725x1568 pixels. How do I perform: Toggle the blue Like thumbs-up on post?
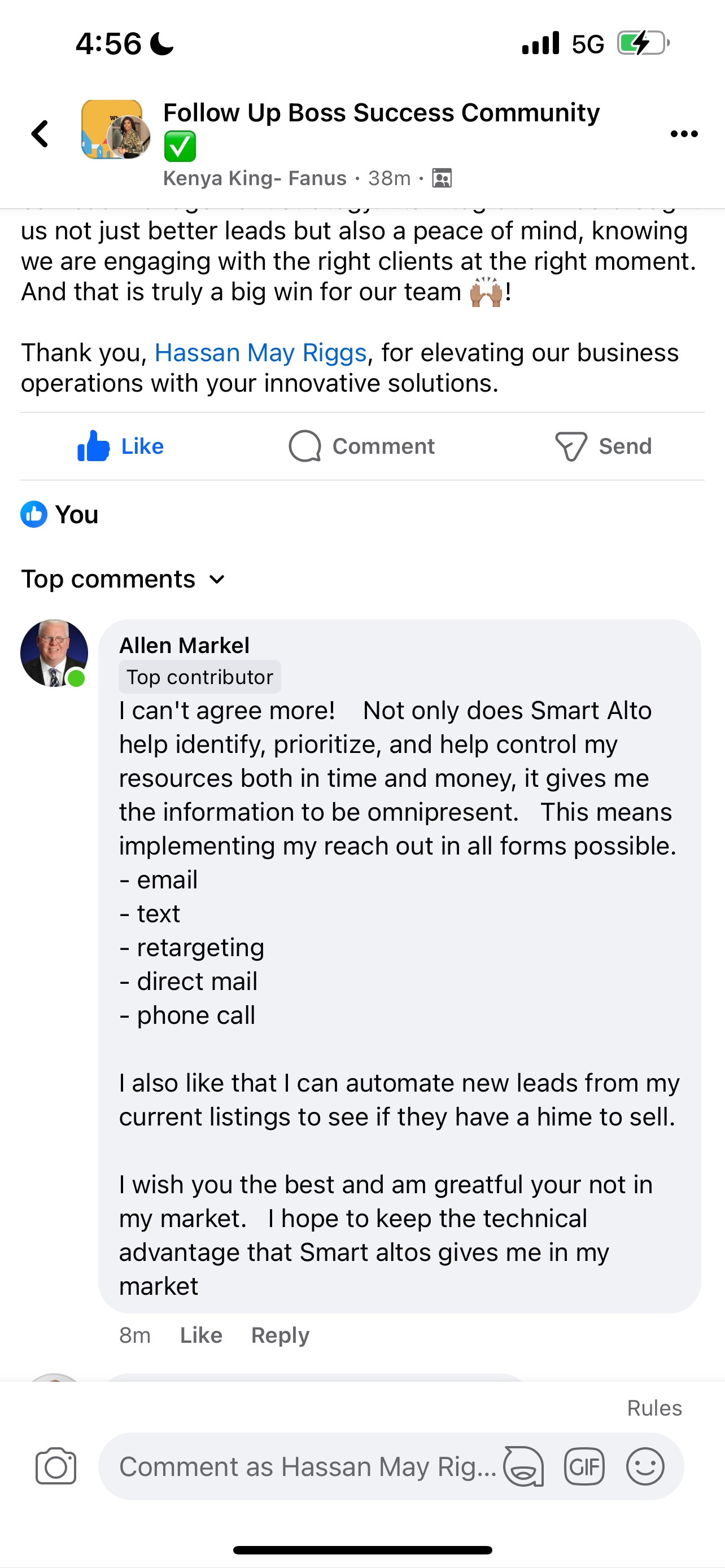(x=94, y=446)
